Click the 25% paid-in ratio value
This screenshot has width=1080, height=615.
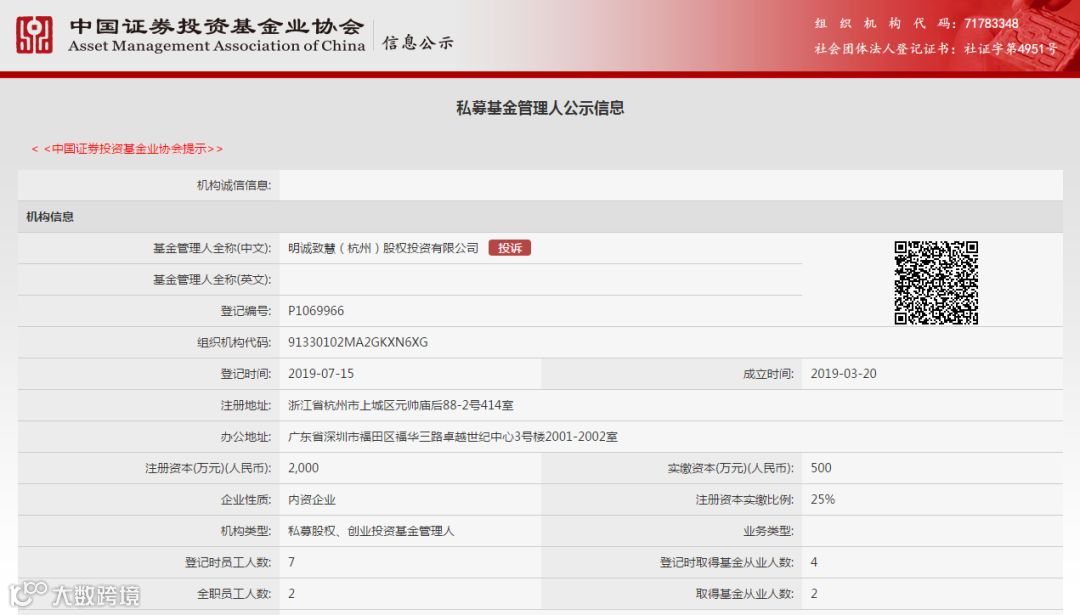coord(822,499)
